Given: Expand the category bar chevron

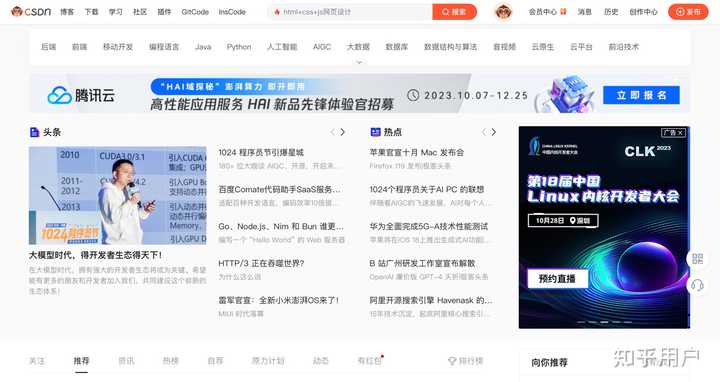Looking at the screenshot, I should [360, 62].
